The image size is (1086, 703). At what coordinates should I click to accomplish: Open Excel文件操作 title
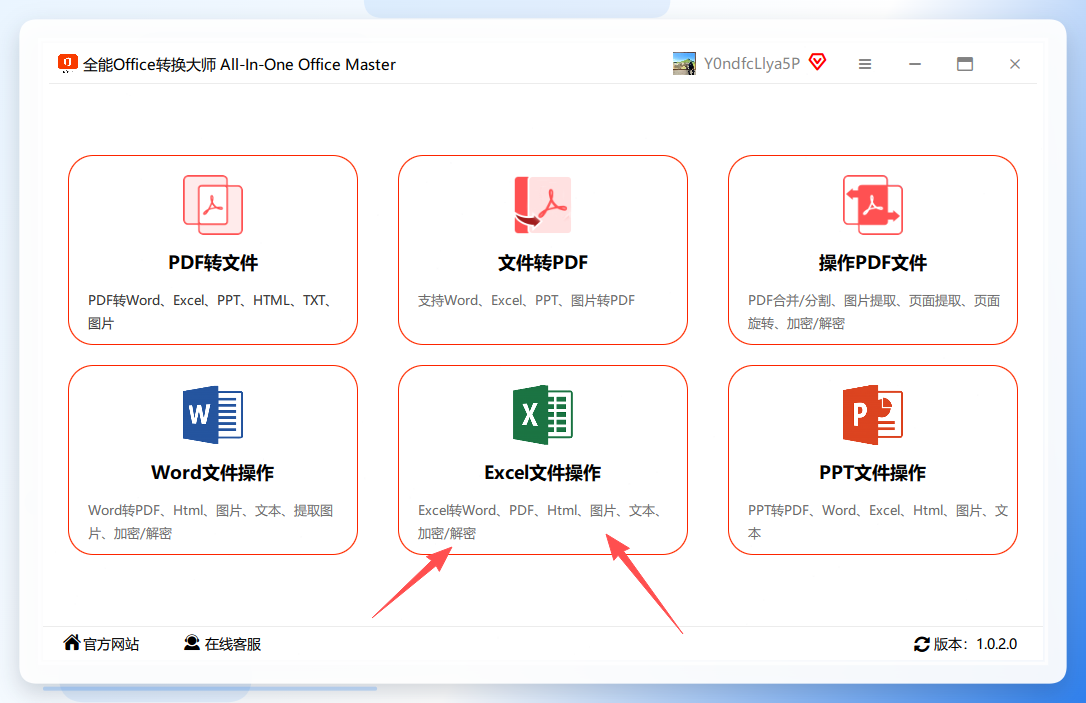point(542,472)
